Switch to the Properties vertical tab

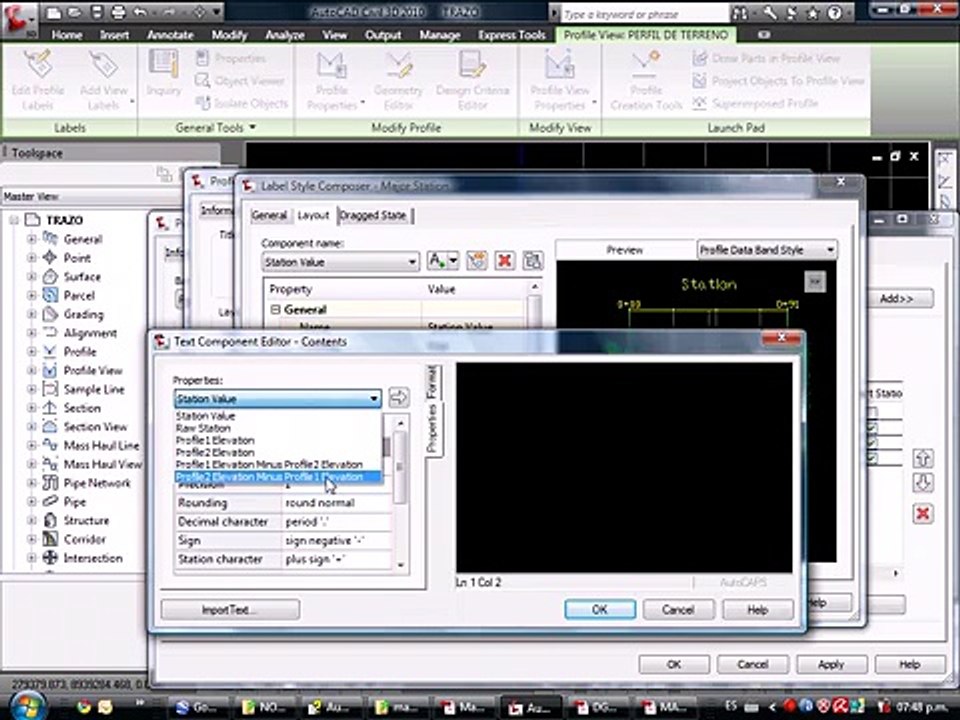click(x=432, y=428)
